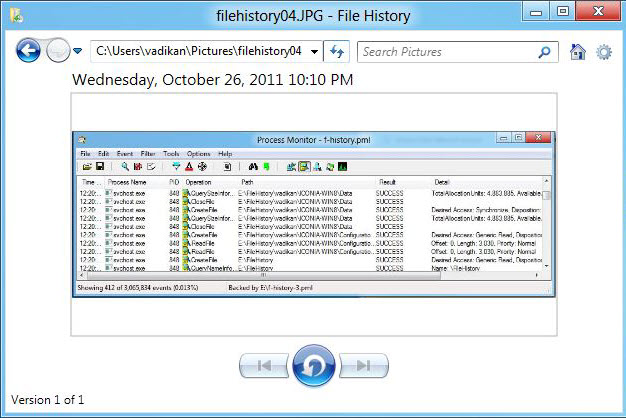Jump to the next version
This screenshot has width=626, height=418.
tap(363, 365)
